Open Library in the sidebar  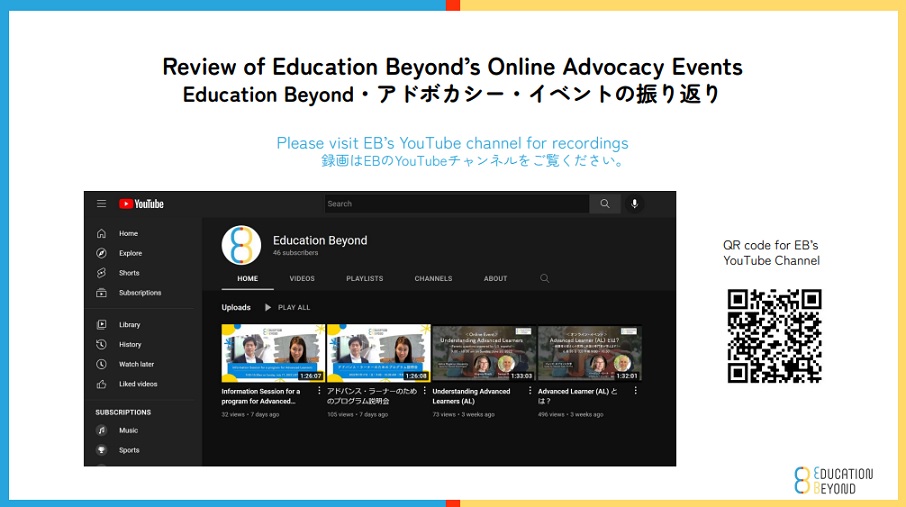129,325
